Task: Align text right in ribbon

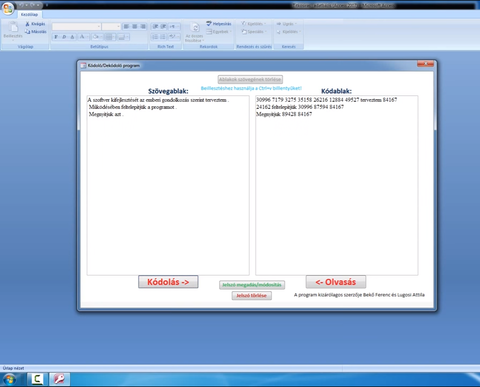Action: tap(143, 26)
